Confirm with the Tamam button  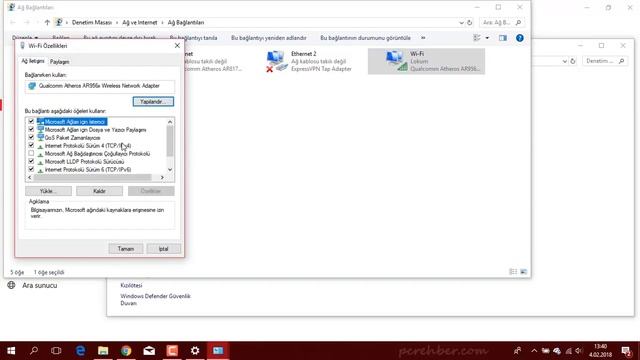[126, 249]
